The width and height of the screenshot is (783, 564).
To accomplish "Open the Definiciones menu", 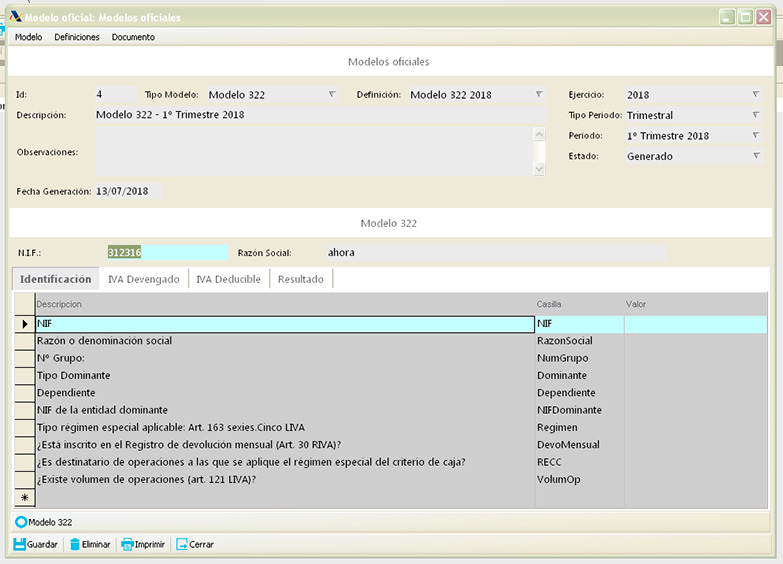I will click(77, 37).
